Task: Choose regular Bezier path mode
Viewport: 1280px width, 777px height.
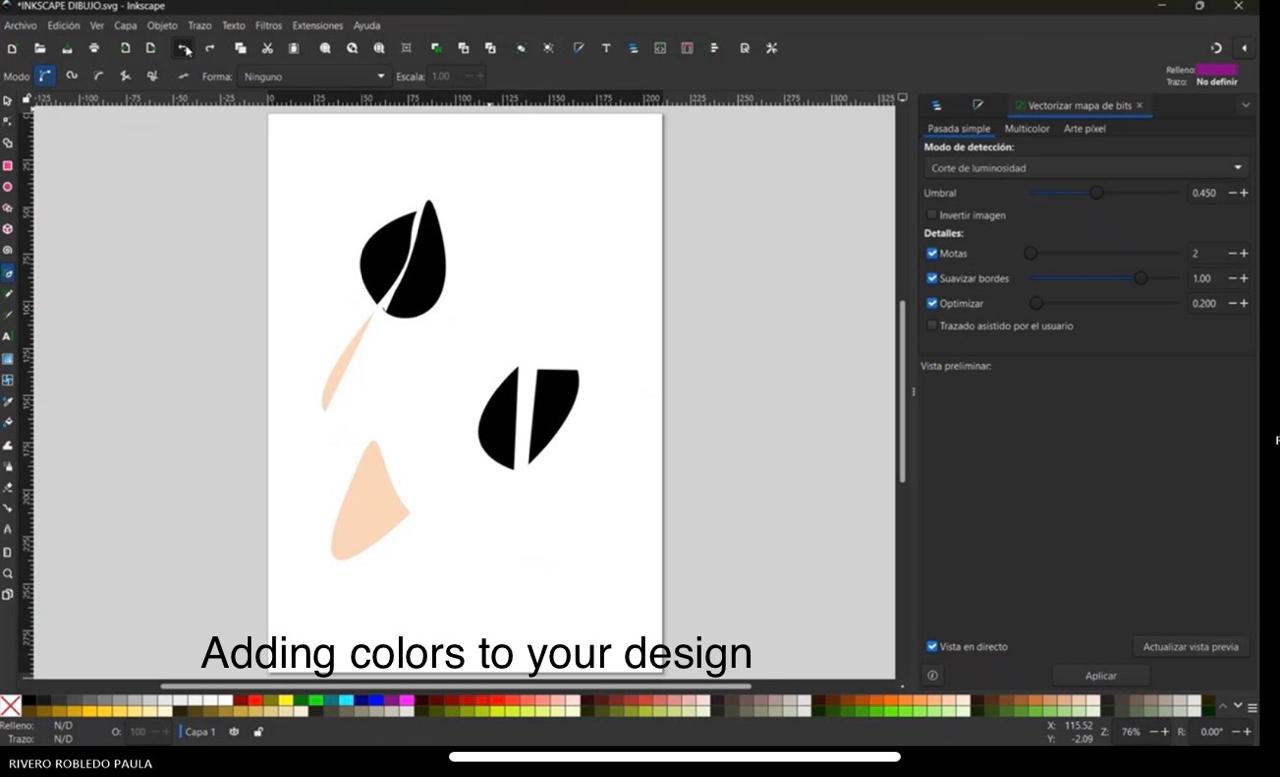Action: [44, 76]
